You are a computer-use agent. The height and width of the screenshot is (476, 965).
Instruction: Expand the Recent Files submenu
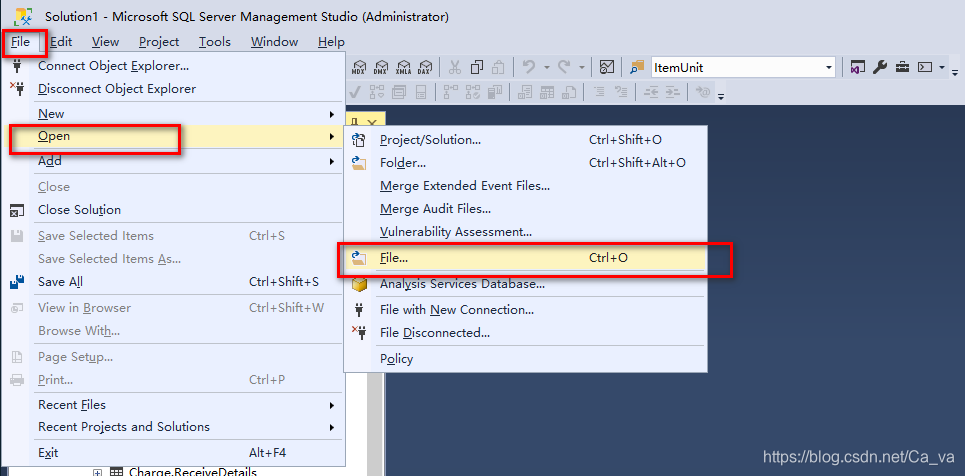(332, 405)
